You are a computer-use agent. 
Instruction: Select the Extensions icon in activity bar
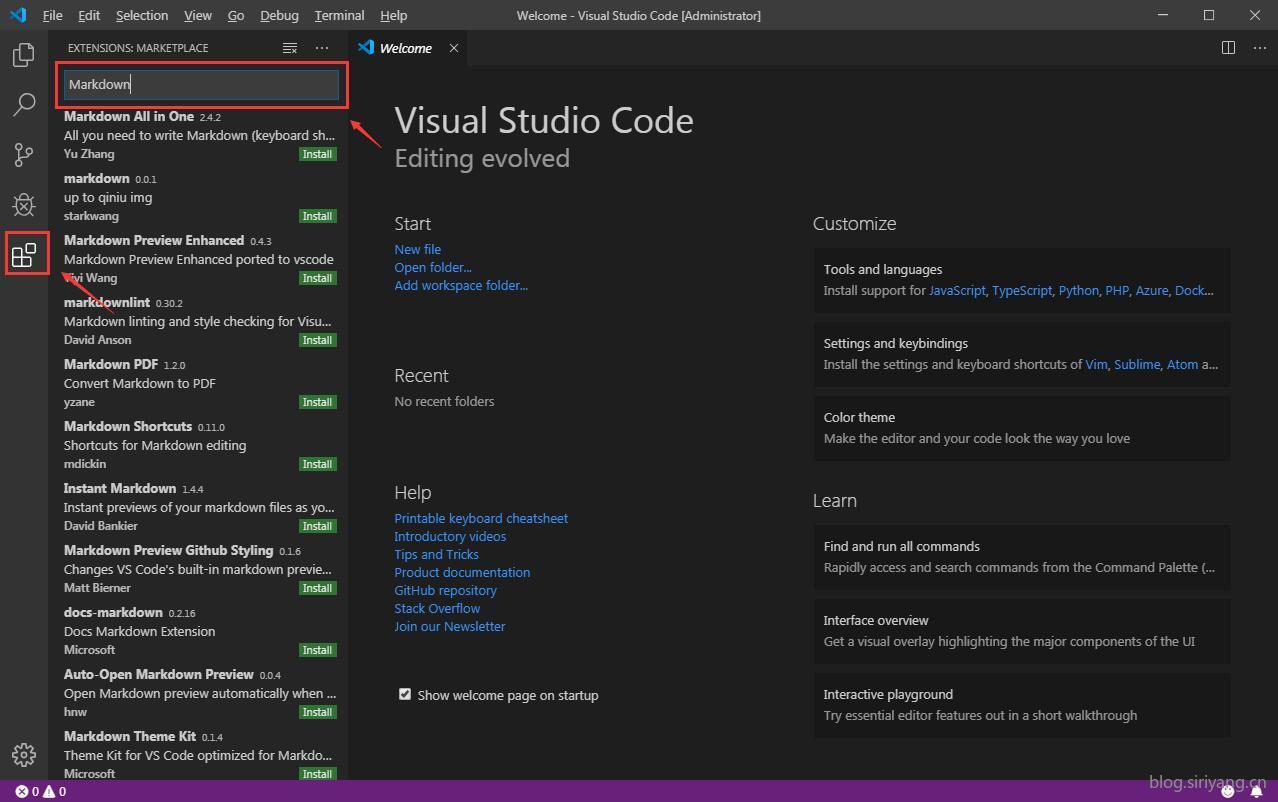pyautogui.click(x=24, y=255)
